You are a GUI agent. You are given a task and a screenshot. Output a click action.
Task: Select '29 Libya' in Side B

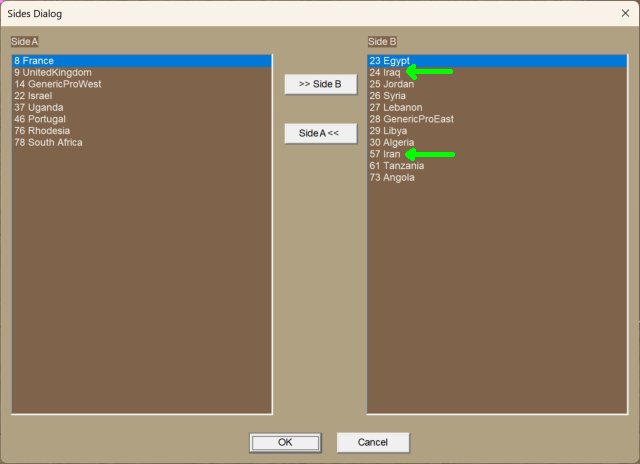[x=497, y=131]
